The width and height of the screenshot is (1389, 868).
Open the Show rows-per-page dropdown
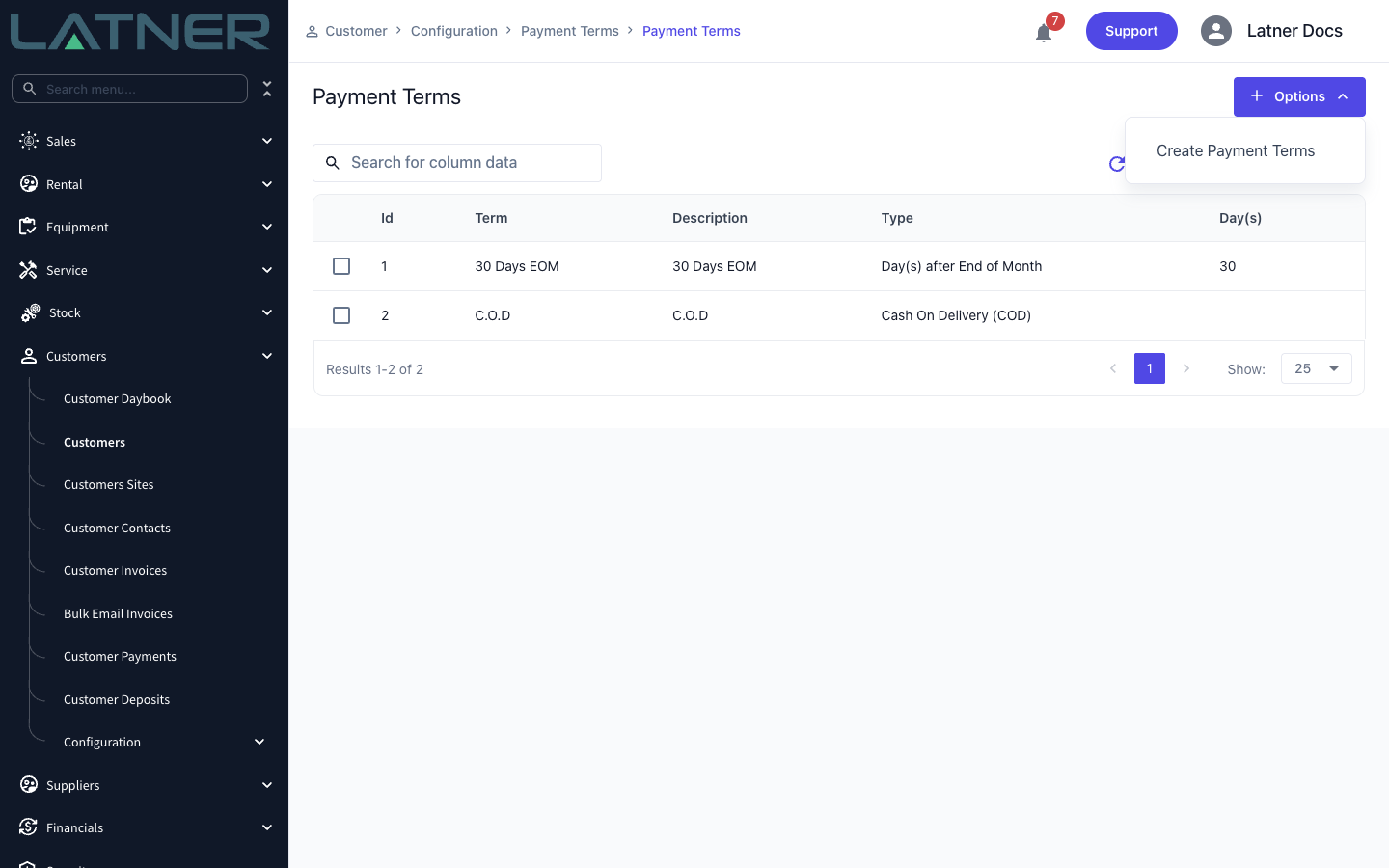coord(1317,368)
